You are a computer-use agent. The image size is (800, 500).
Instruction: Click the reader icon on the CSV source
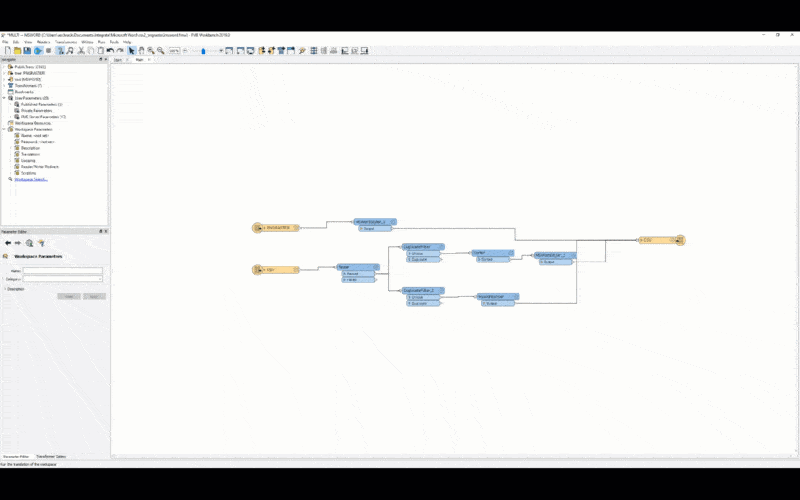[x=256, y=270]
